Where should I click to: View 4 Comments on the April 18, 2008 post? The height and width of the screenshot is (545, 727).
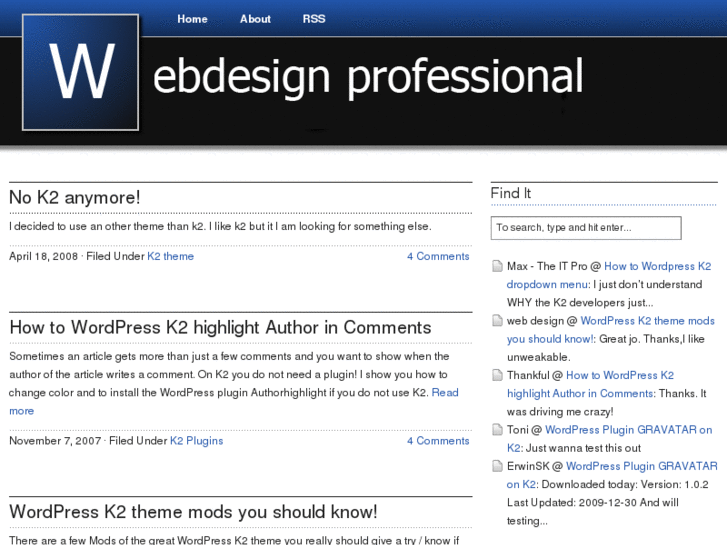[x=438, y=256]
